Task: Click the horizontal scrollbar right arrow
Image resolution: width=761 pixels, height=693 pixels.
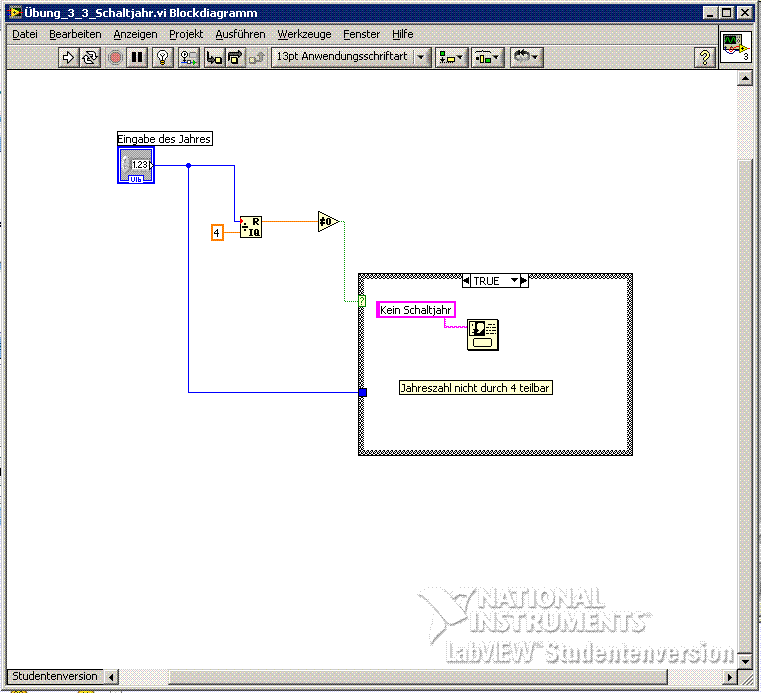Action: 729,676
